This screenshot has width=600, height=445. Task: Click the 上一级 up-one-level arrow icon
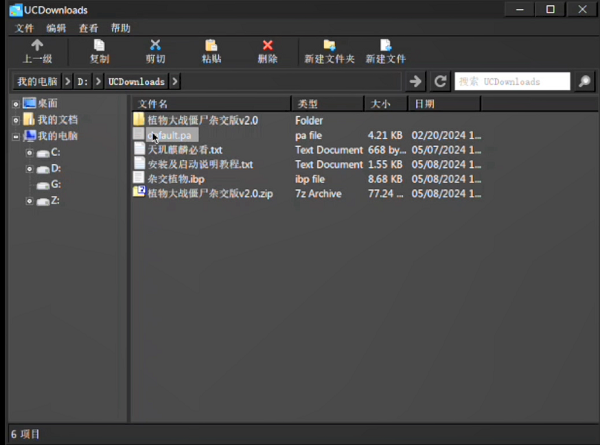click(x=37, y=46)
